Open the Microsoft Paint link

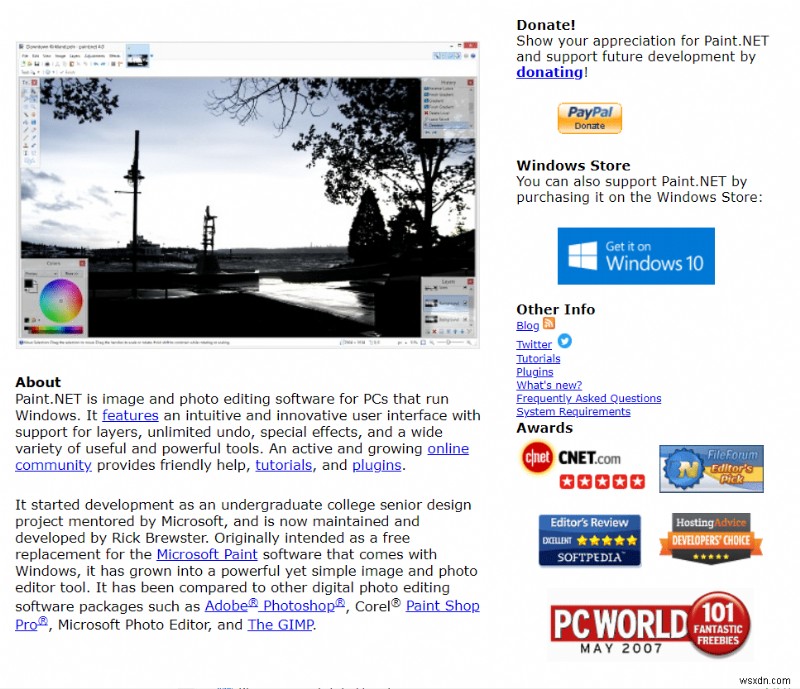[x=207, y=555]
